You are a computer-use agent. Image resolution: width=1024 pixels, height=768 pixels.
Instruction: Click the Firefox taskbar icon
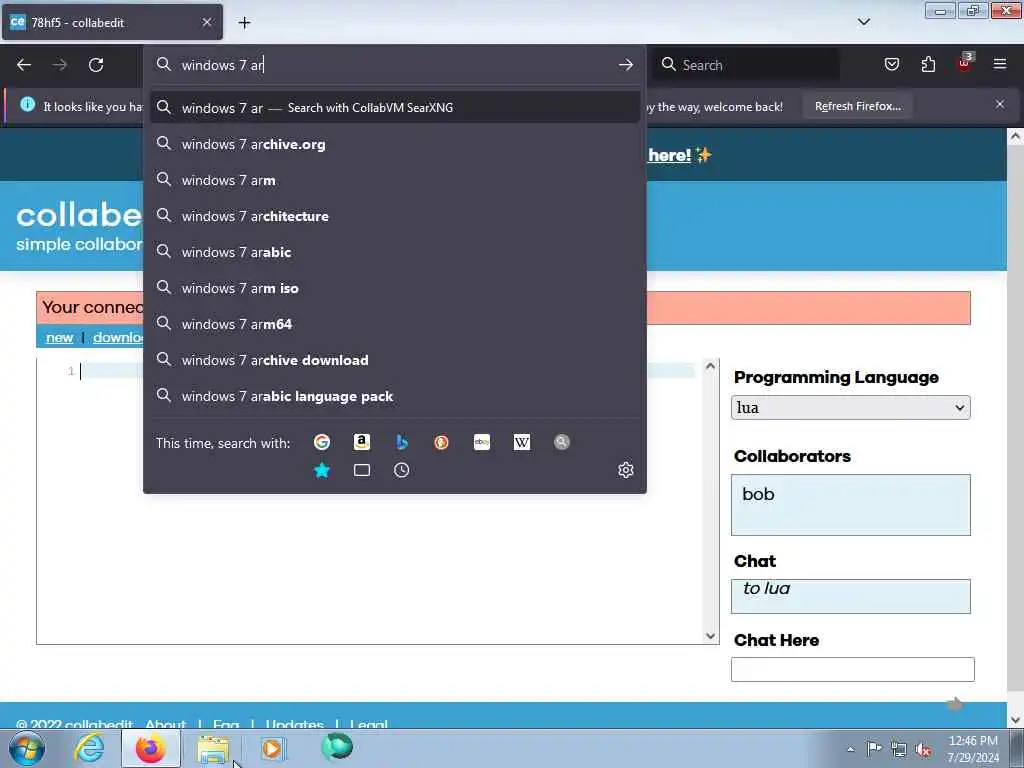coord(150,749)
